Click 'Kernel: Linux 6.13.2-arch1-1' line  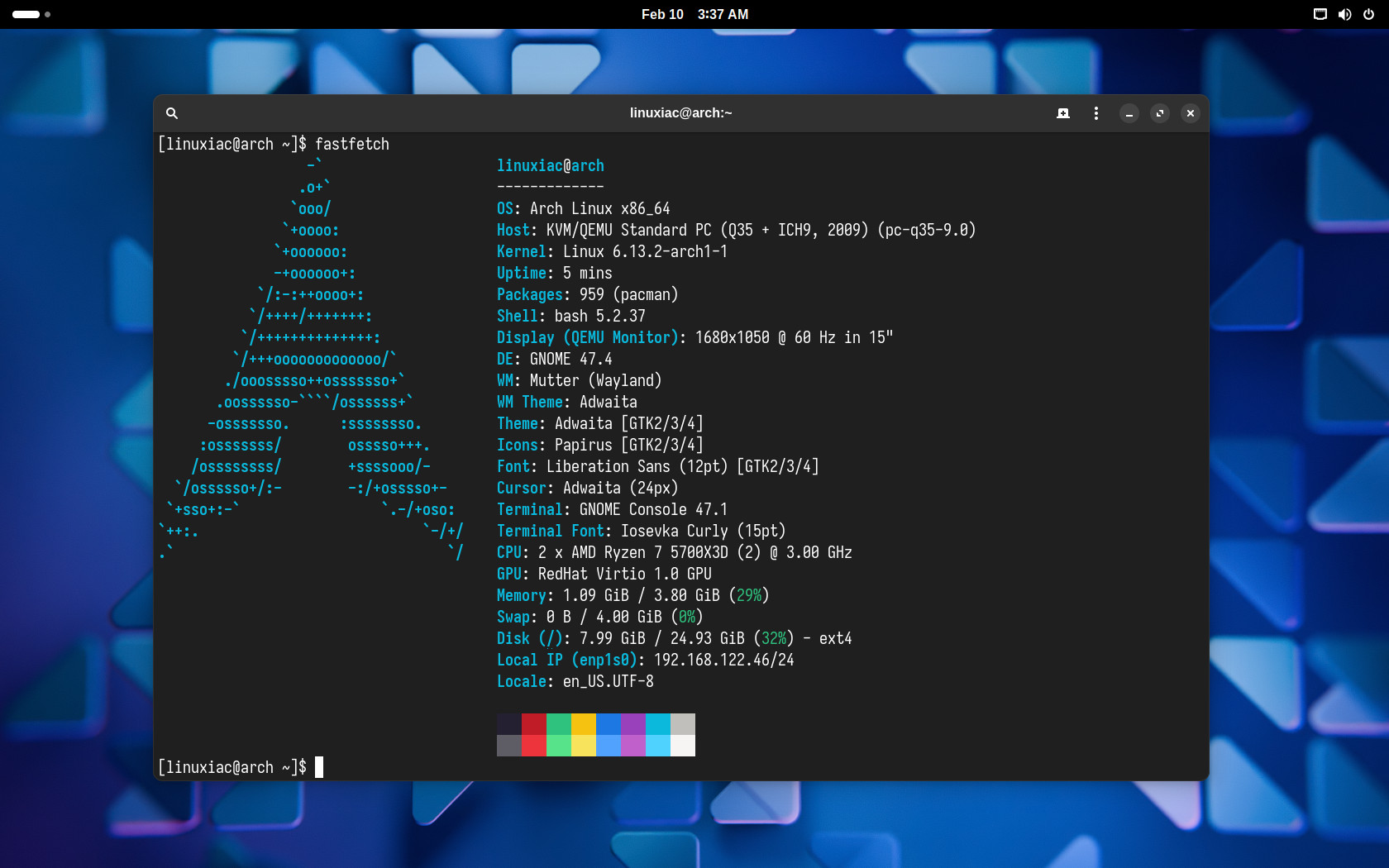click(613, 251)
